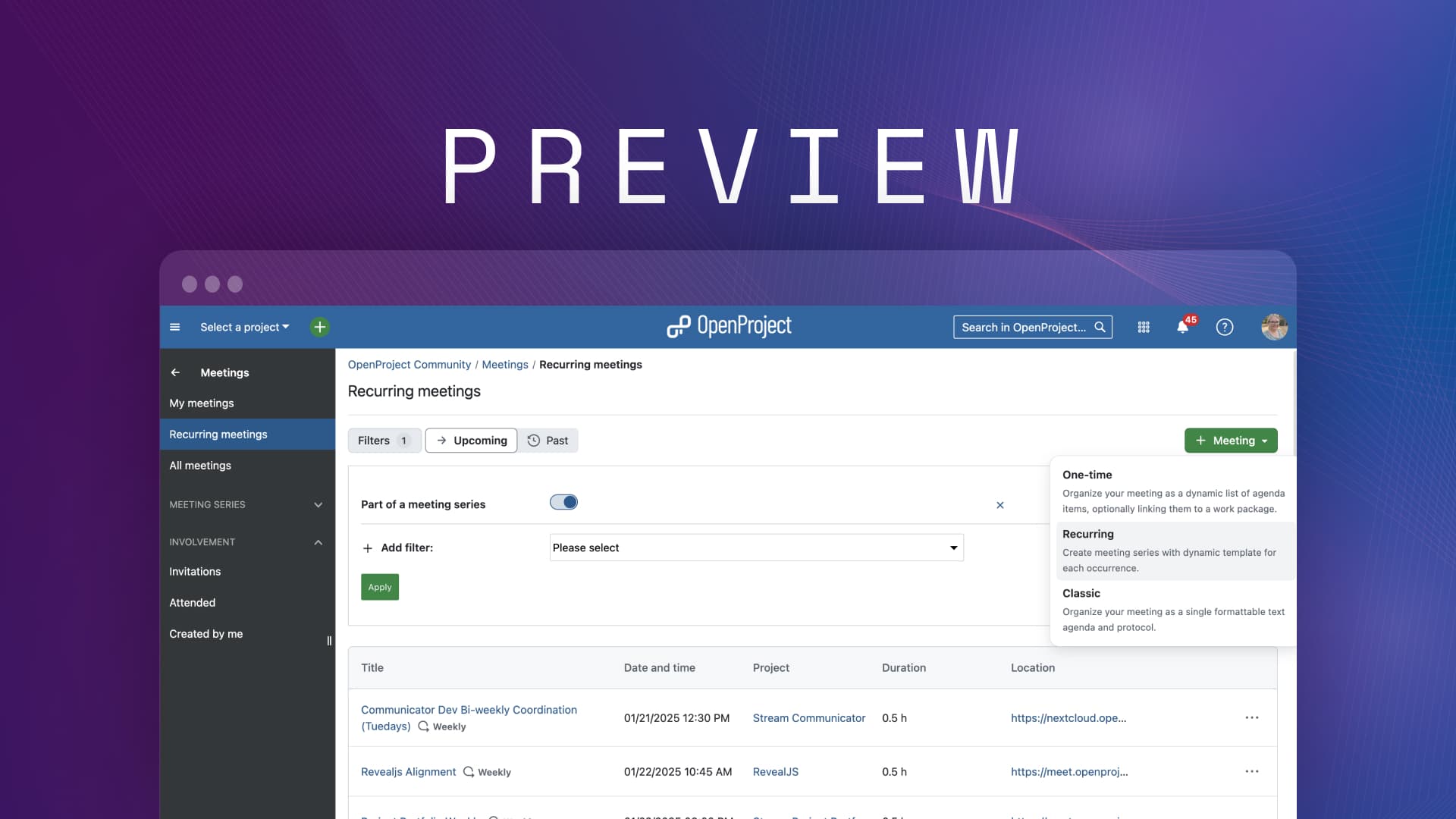Open more options for Revealjs Alignment meeting
The height and width of the screenshot is (819, 1456).
1252,771
